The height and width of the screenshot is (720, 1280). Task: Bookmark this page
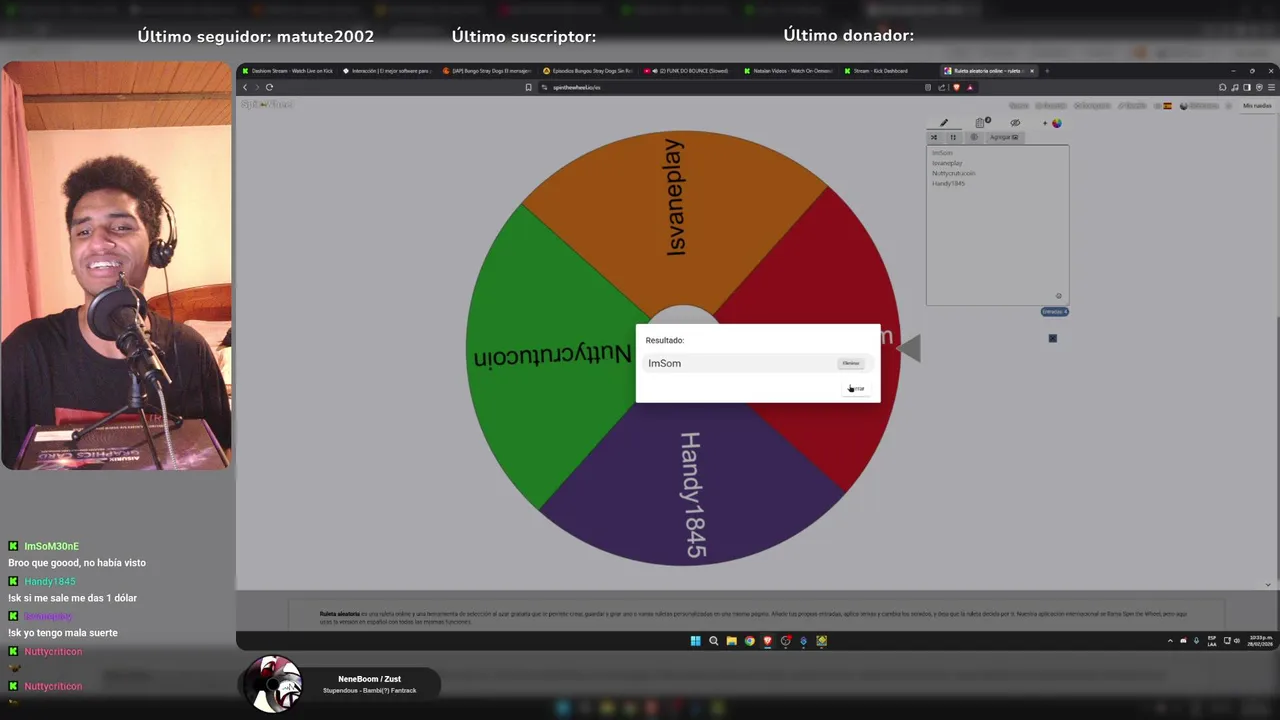(x=528, y=87)
